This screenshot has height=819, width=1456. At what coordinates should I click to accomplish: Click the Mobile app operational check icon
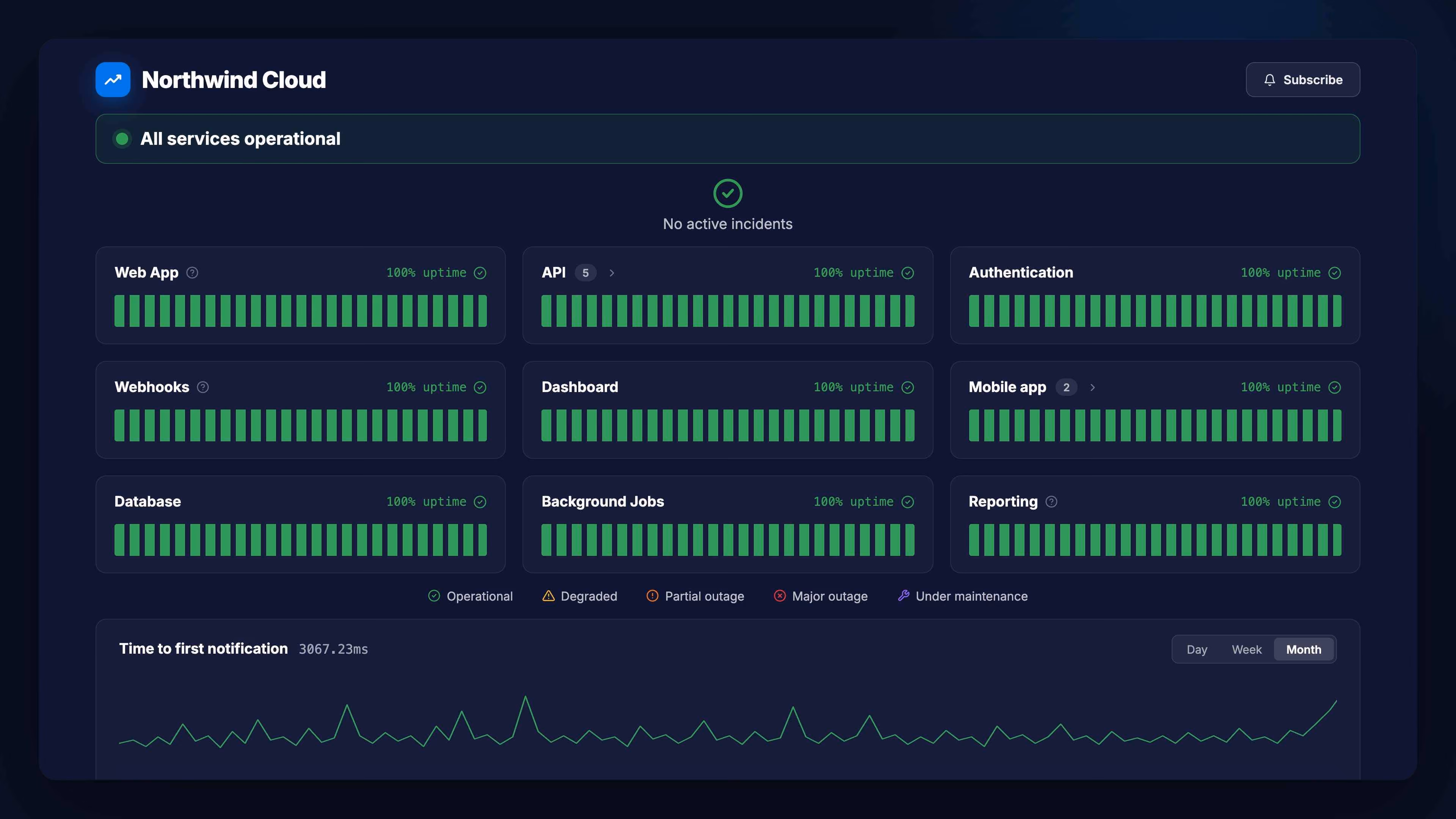[x=1335, y=387]
